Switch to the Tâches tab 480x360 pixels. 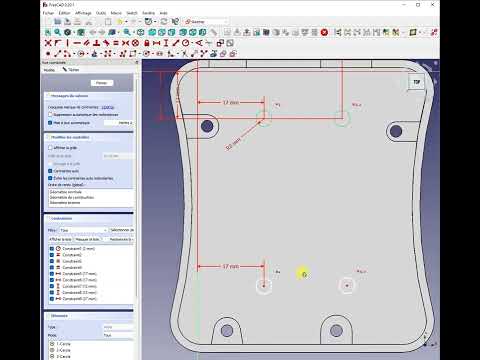[71, 70]
